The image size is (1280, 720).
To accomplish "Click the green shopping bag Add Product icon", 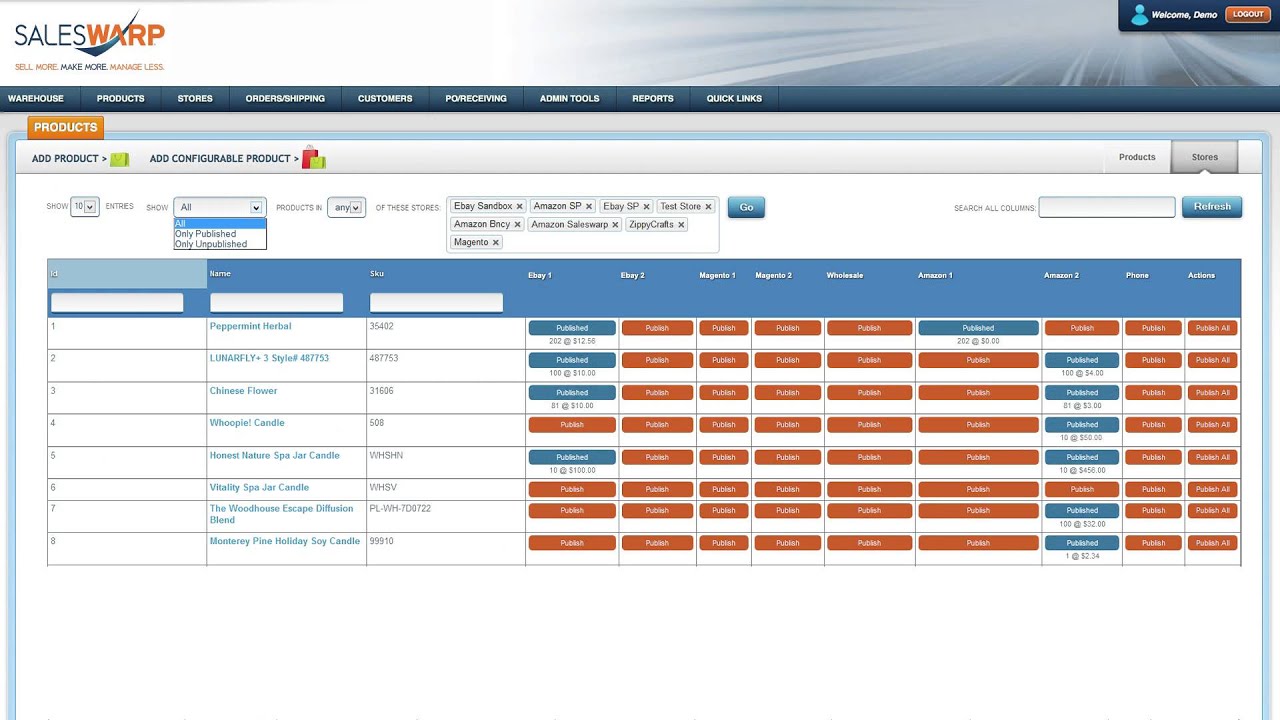I will tap(120, 159).
